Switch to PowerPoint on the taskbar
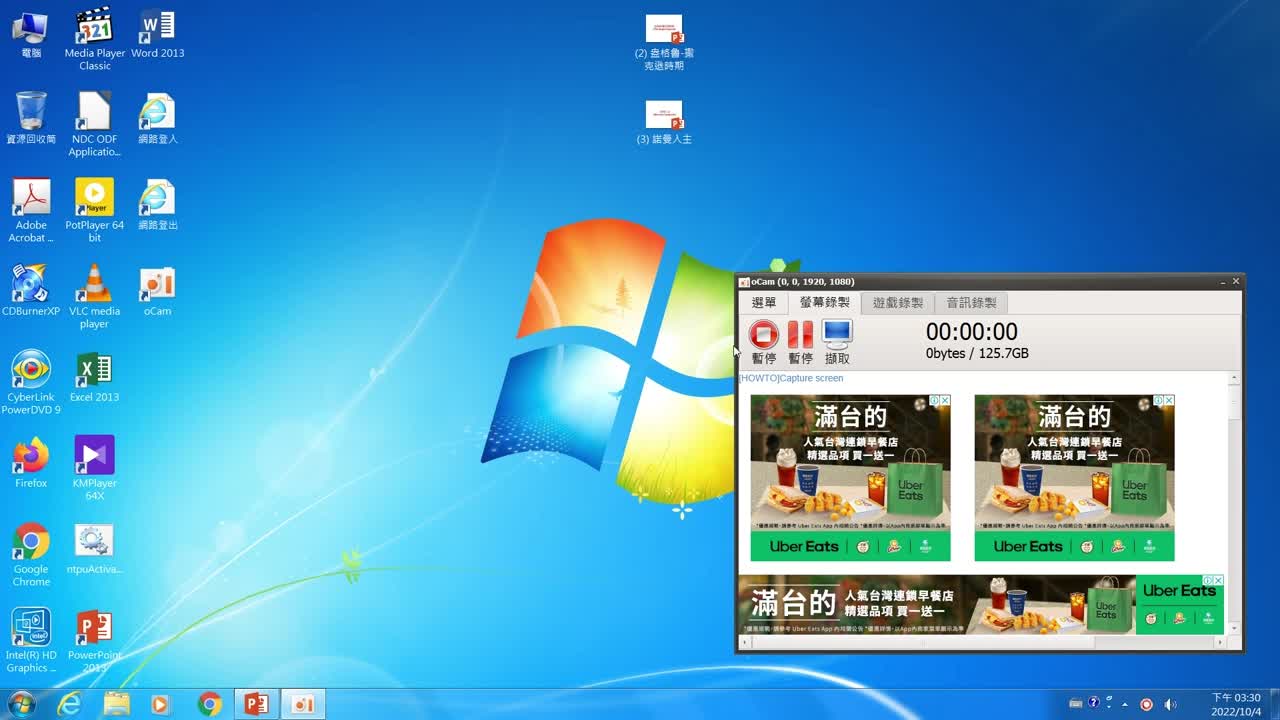Screen dimensions: 1280x720 (256, 704)
